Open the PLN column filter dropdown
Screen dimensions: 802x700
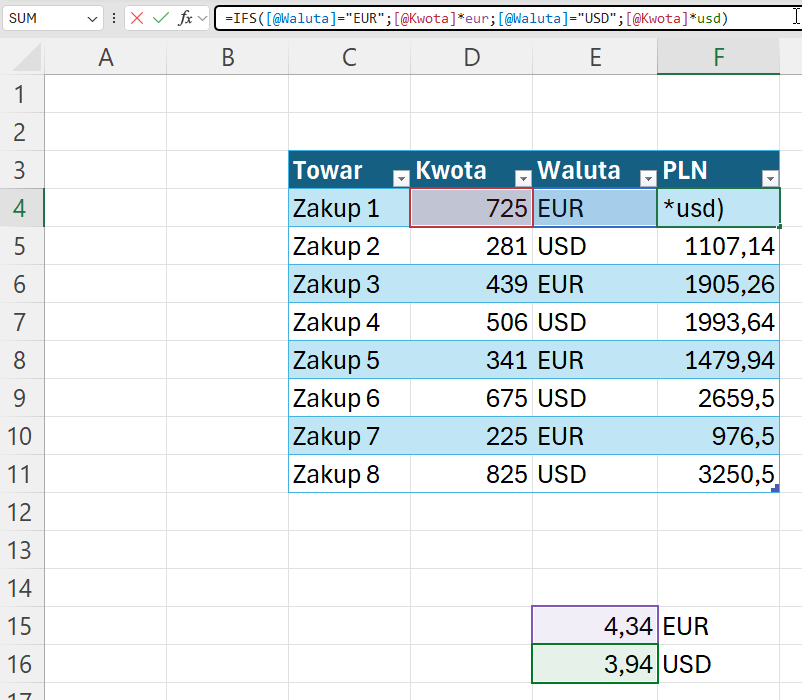coord(769,178)
